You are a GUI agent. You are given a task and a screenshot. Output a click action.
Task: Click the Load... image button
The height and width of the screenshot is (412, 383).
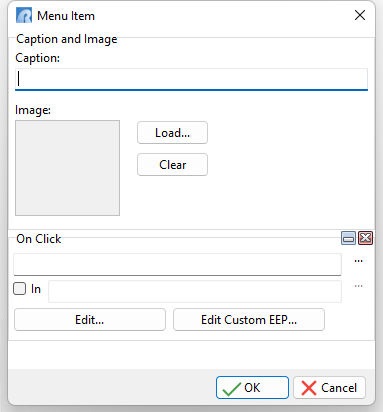point(172,133)
